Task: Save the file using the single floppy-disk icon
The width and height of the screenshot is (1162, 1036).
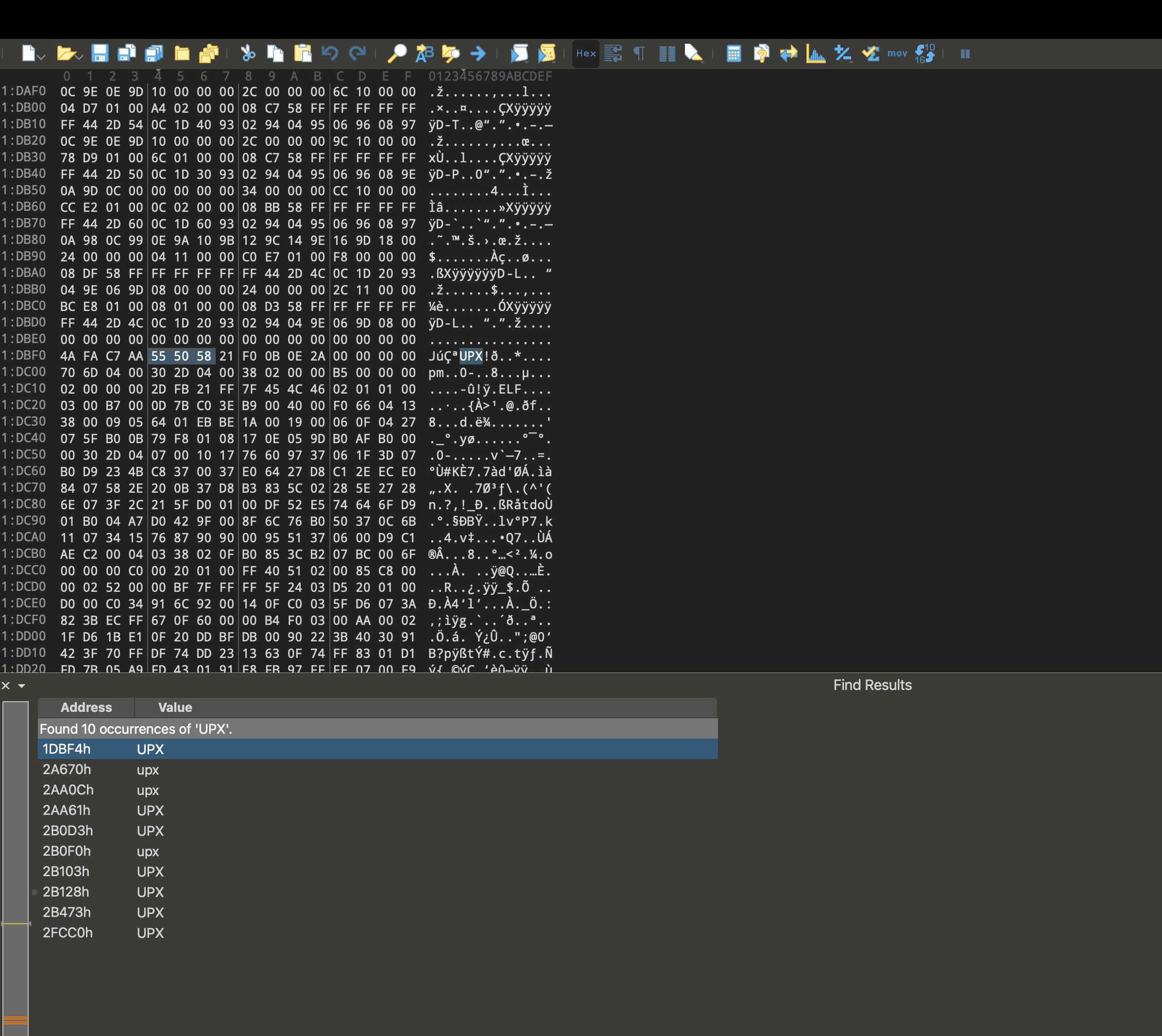Action: (x=100, y=53)
